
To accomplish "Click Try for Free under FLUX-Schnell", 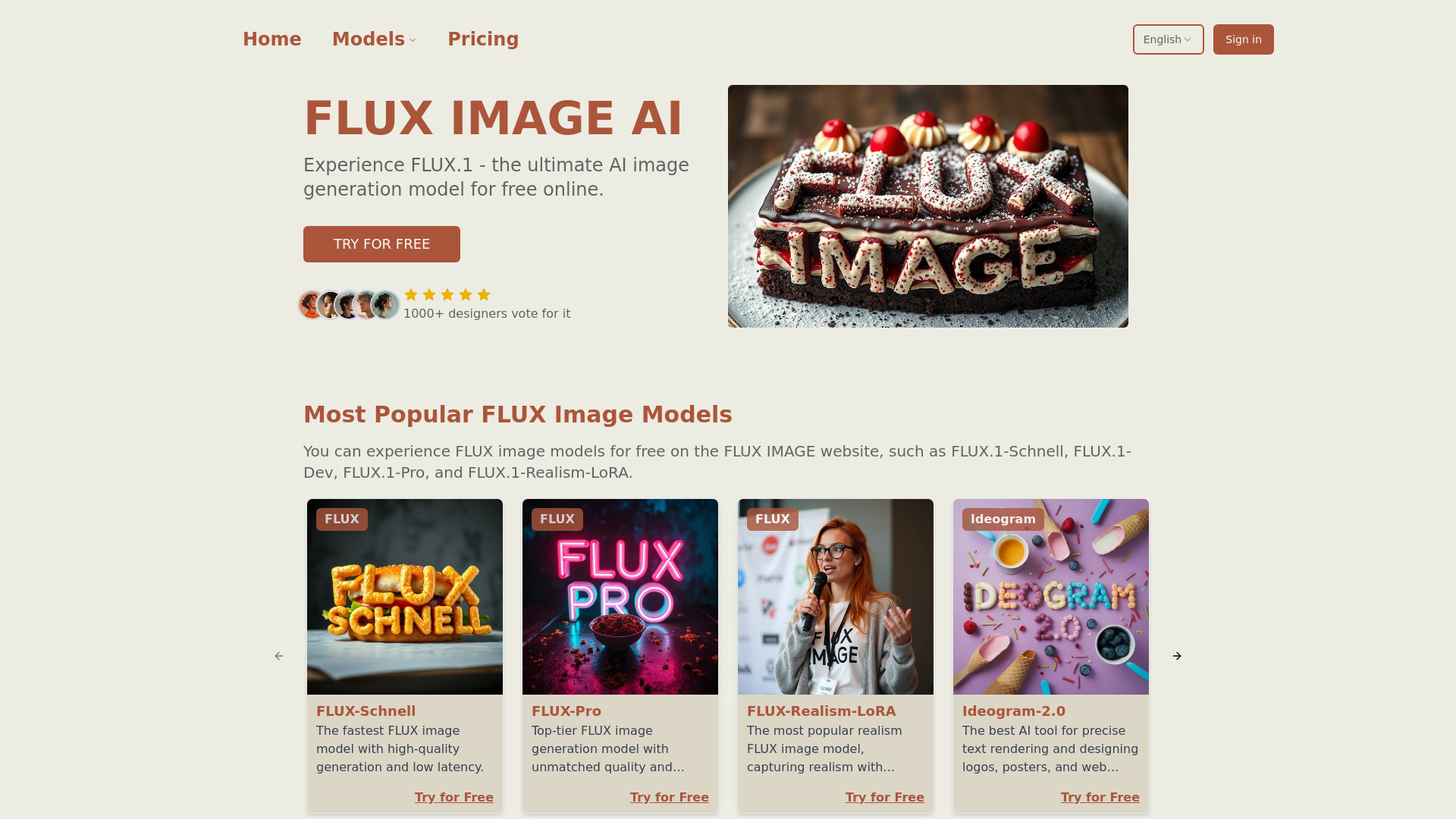I will [x=454, y=796].
